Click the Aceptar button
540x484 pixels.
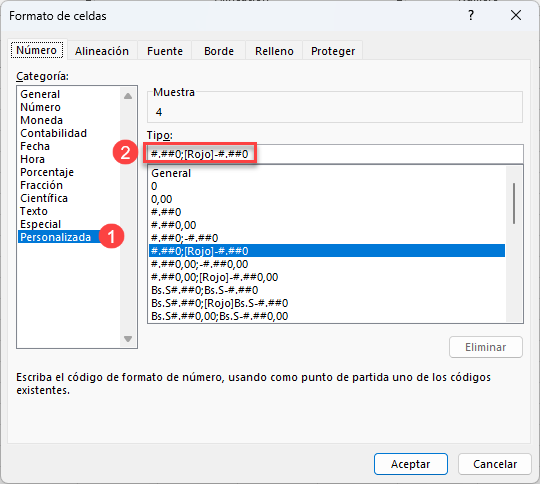click(x=411, y=464)
